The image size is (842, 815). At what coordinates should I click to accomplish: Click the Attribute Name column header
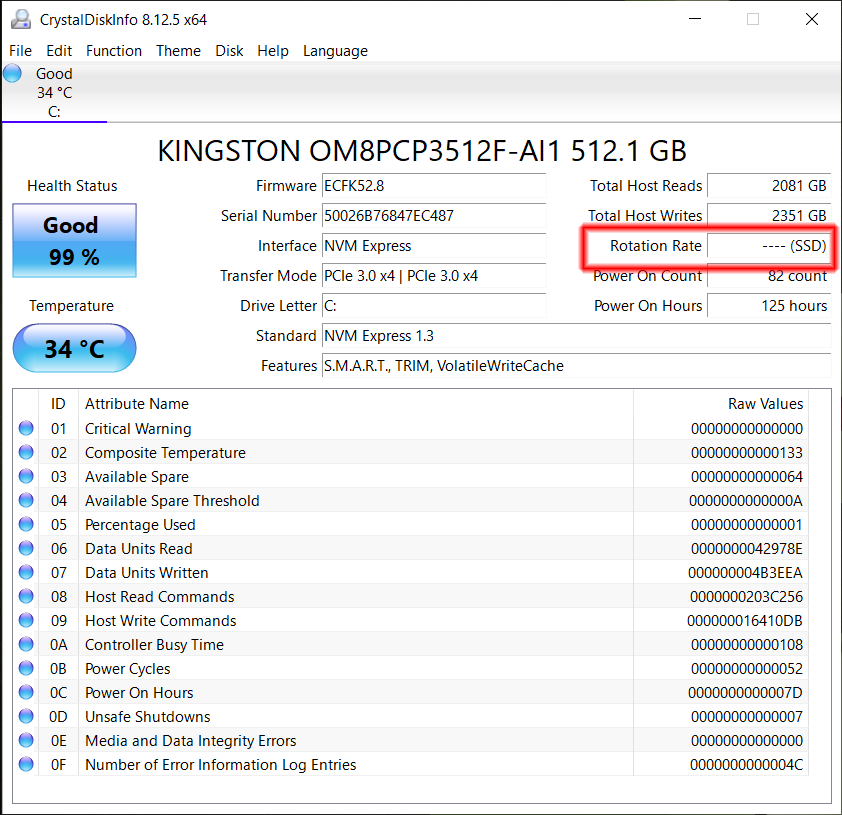pos(355,404)
